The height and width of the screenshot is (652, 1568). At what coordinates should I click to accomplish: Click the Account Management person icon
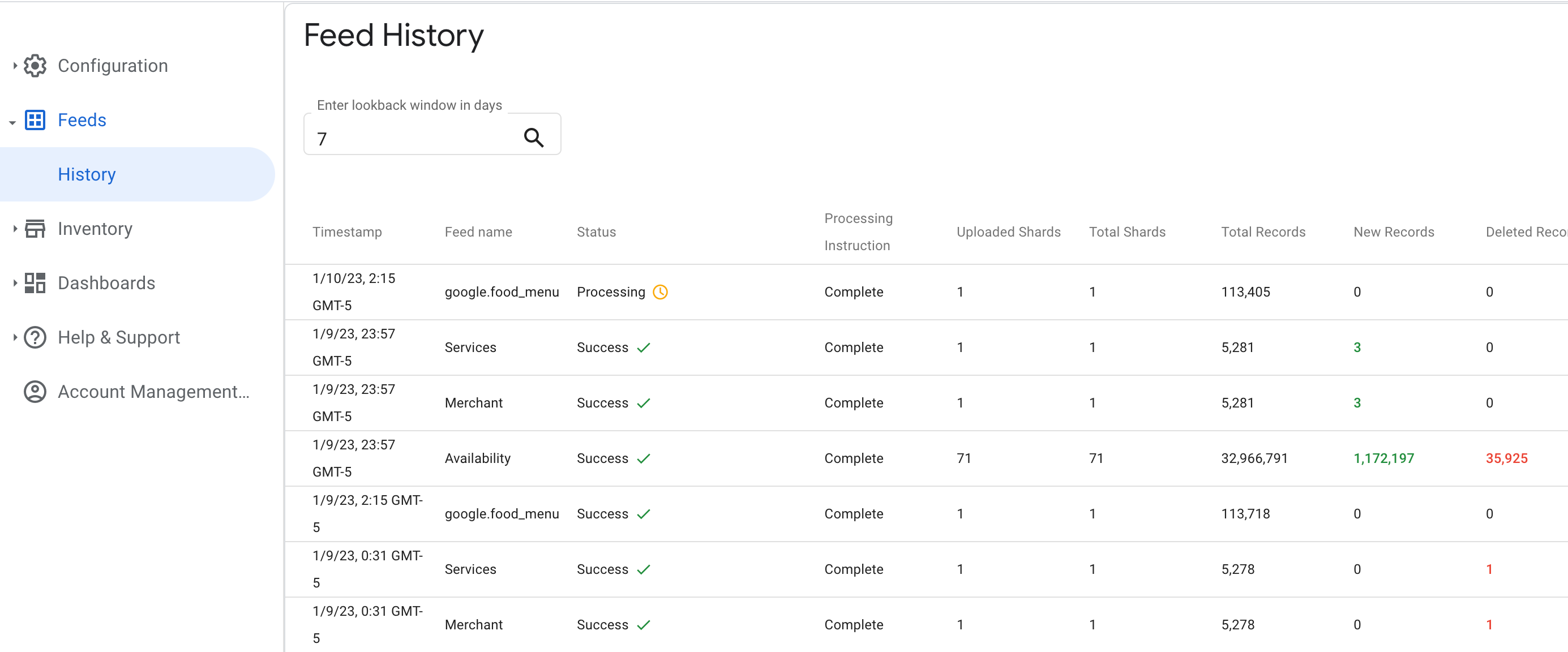point(36,391)
